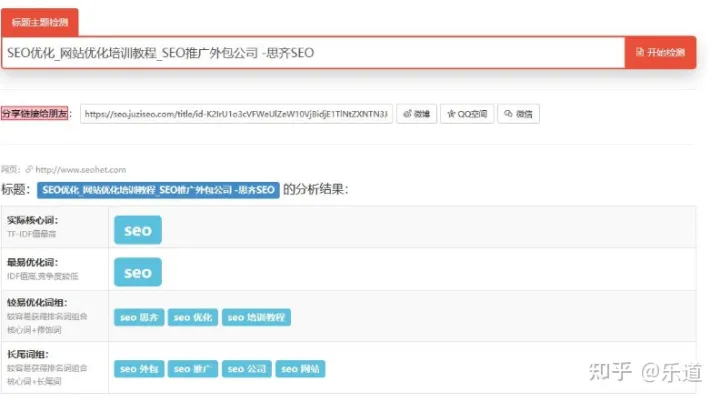Click the TF-IDF值最高 description text

pyautogui.click(x=31, y=234)
